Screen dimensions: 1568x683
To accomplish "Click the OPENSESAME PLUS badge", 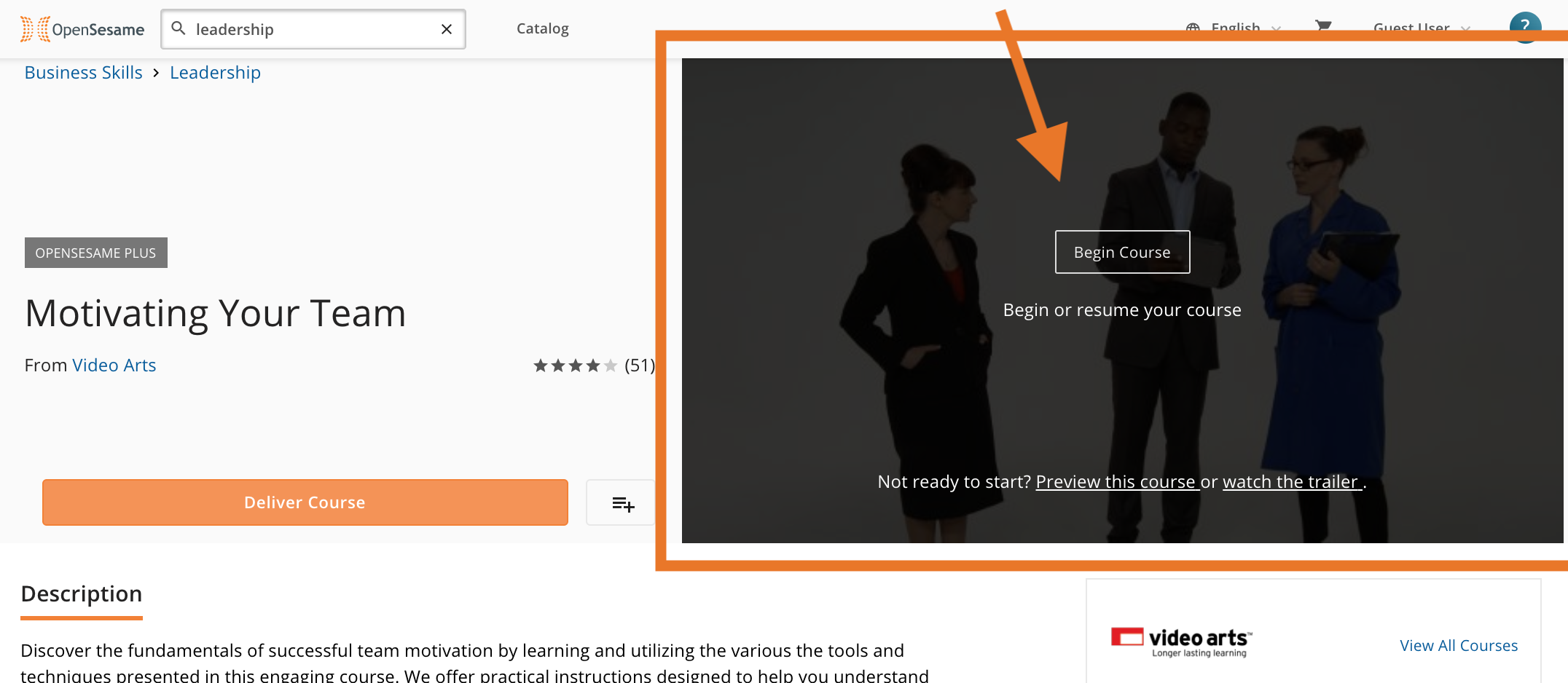I will coord(96,253).
